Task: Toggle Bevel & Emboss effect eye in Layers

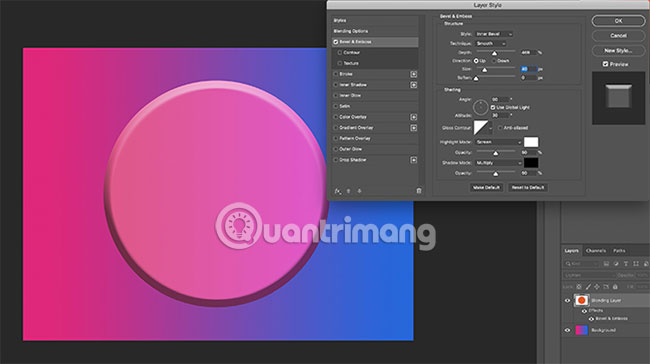Action: coord(591,319)
